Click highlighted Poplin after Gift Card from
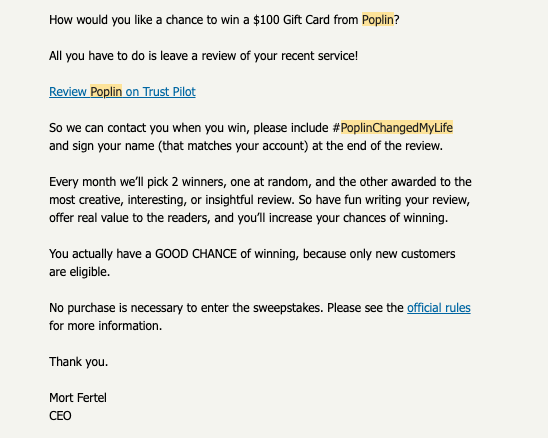Screen dimensions: 548x438 pos(378,20)
